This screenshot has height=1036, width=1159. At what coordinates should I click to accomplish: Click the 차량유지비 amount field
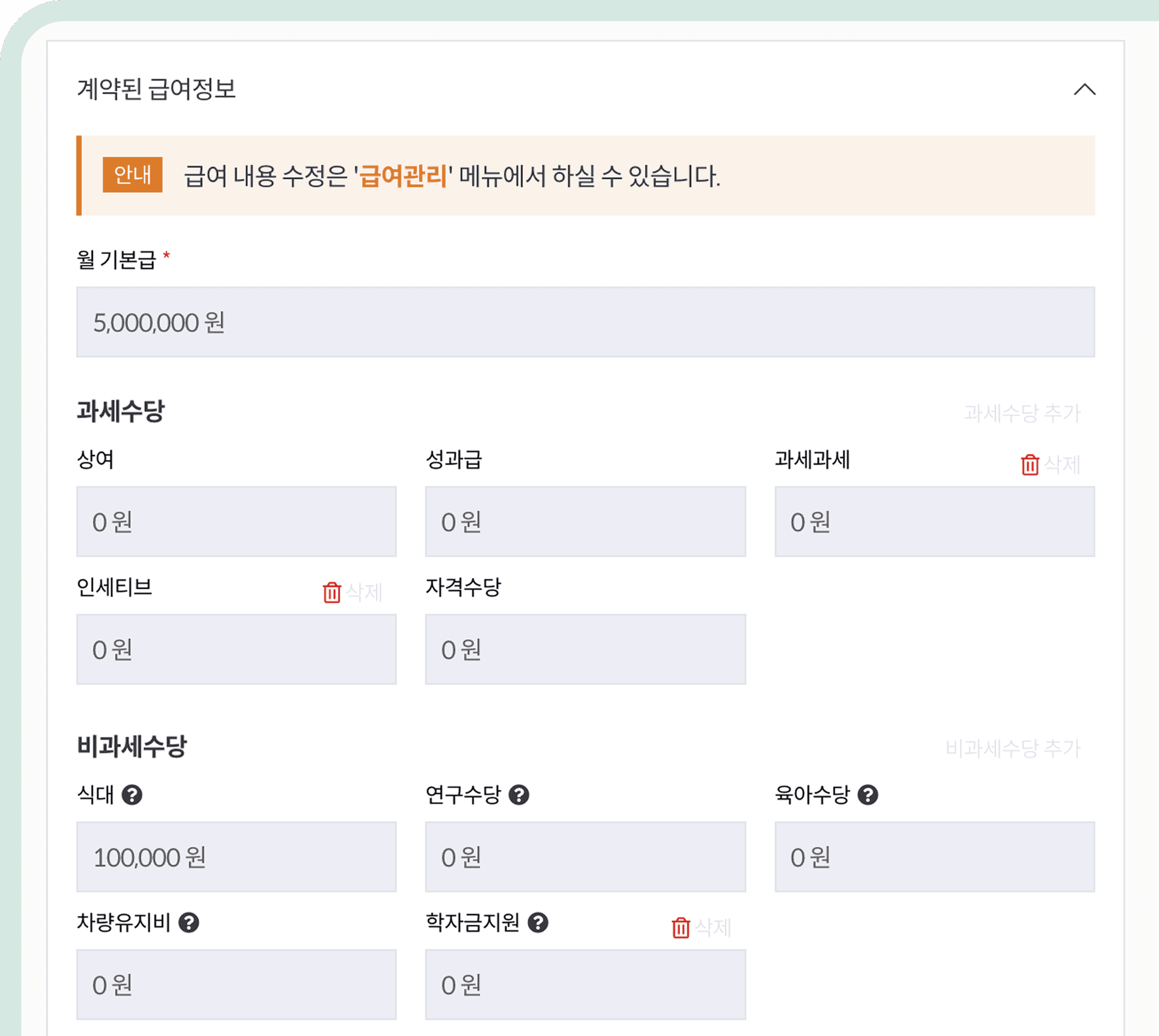click(x=236, y=984)
